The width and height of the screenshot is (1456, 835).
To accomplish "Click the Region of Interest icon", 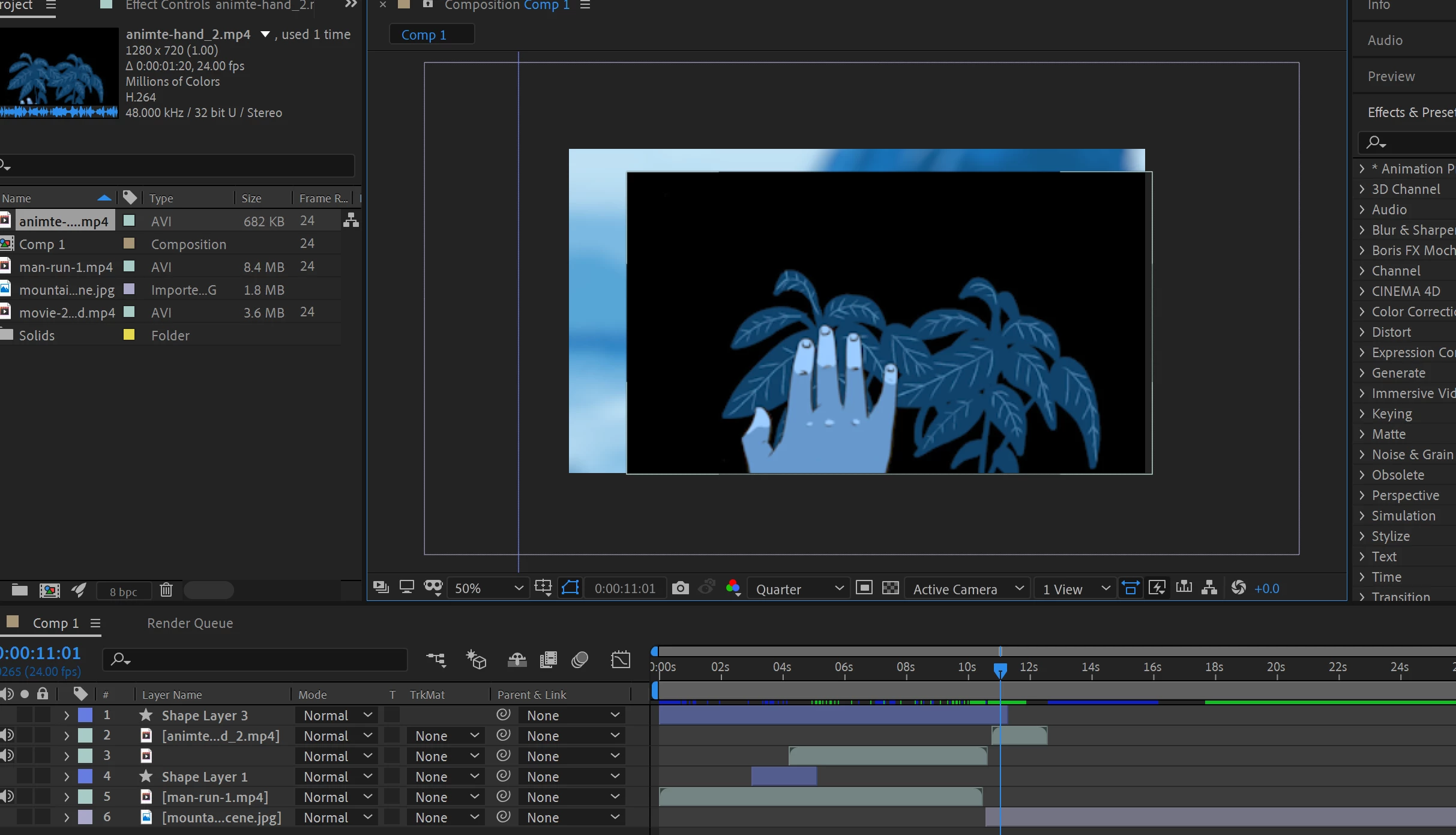I will pyautogui.click(x=864, y=588).
